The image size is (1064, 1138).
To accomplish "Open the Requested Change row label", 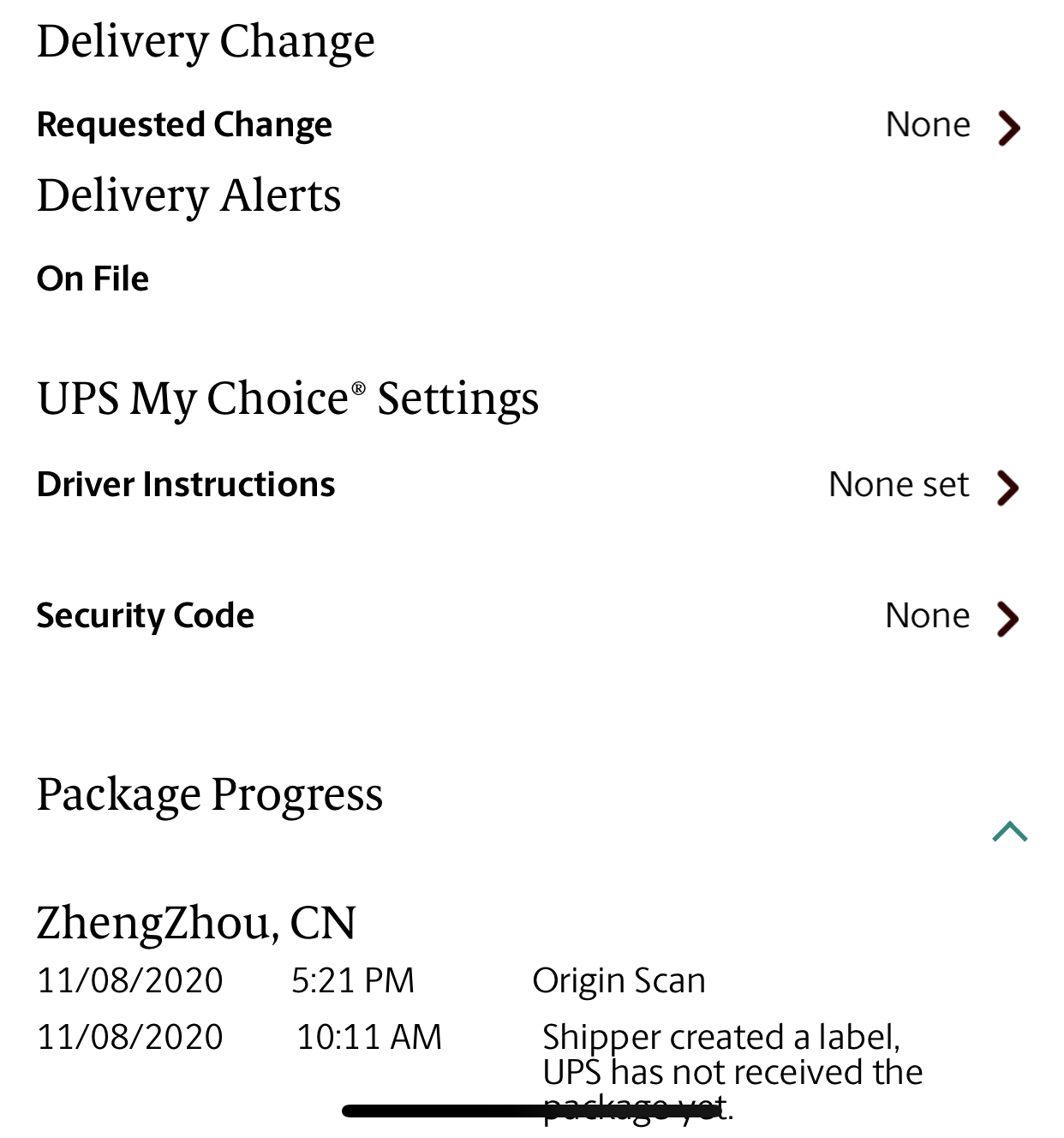I will pos(184,125).
